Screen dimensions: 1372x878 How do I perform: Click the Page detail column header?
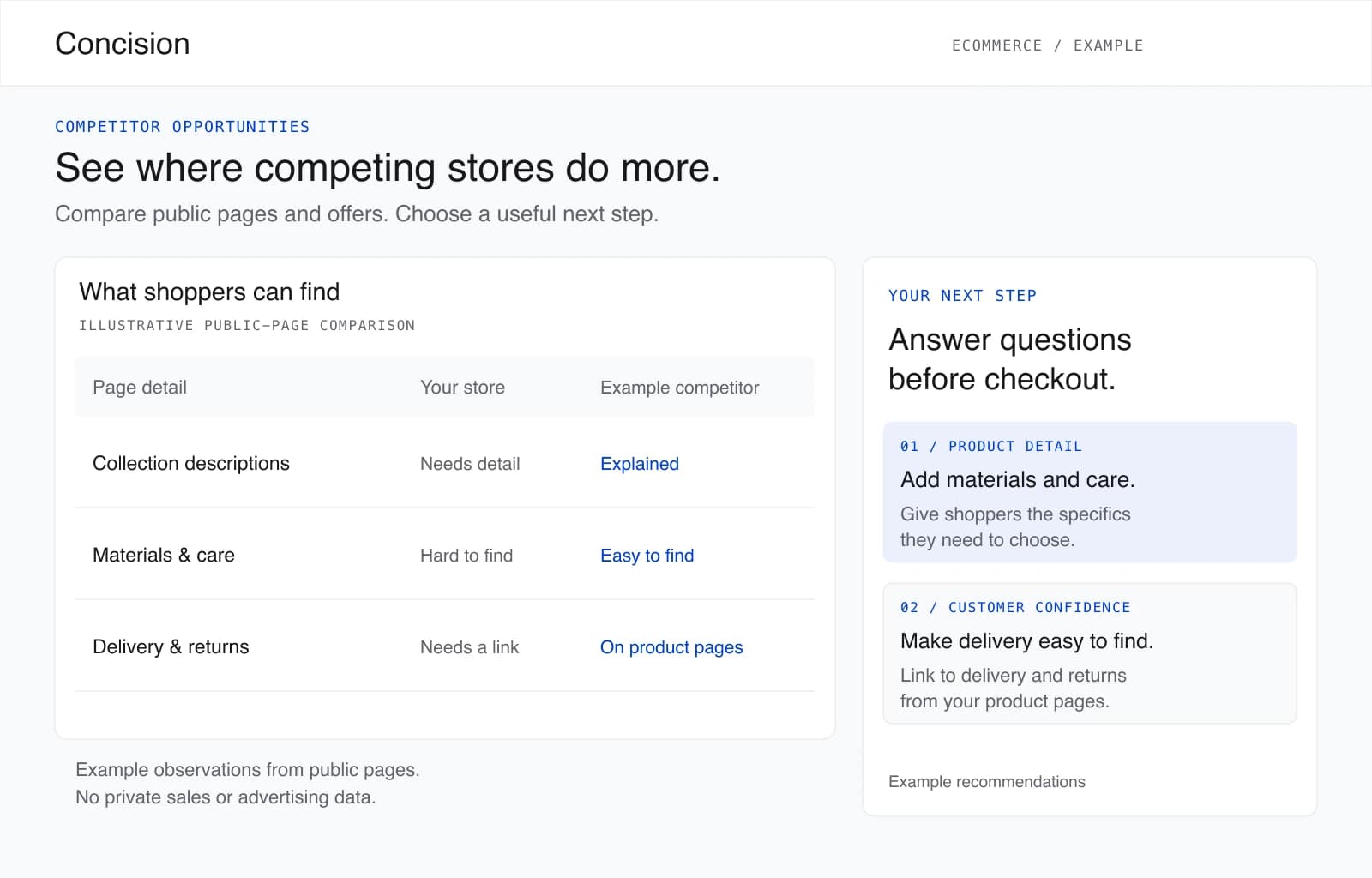tap(140, 388)
